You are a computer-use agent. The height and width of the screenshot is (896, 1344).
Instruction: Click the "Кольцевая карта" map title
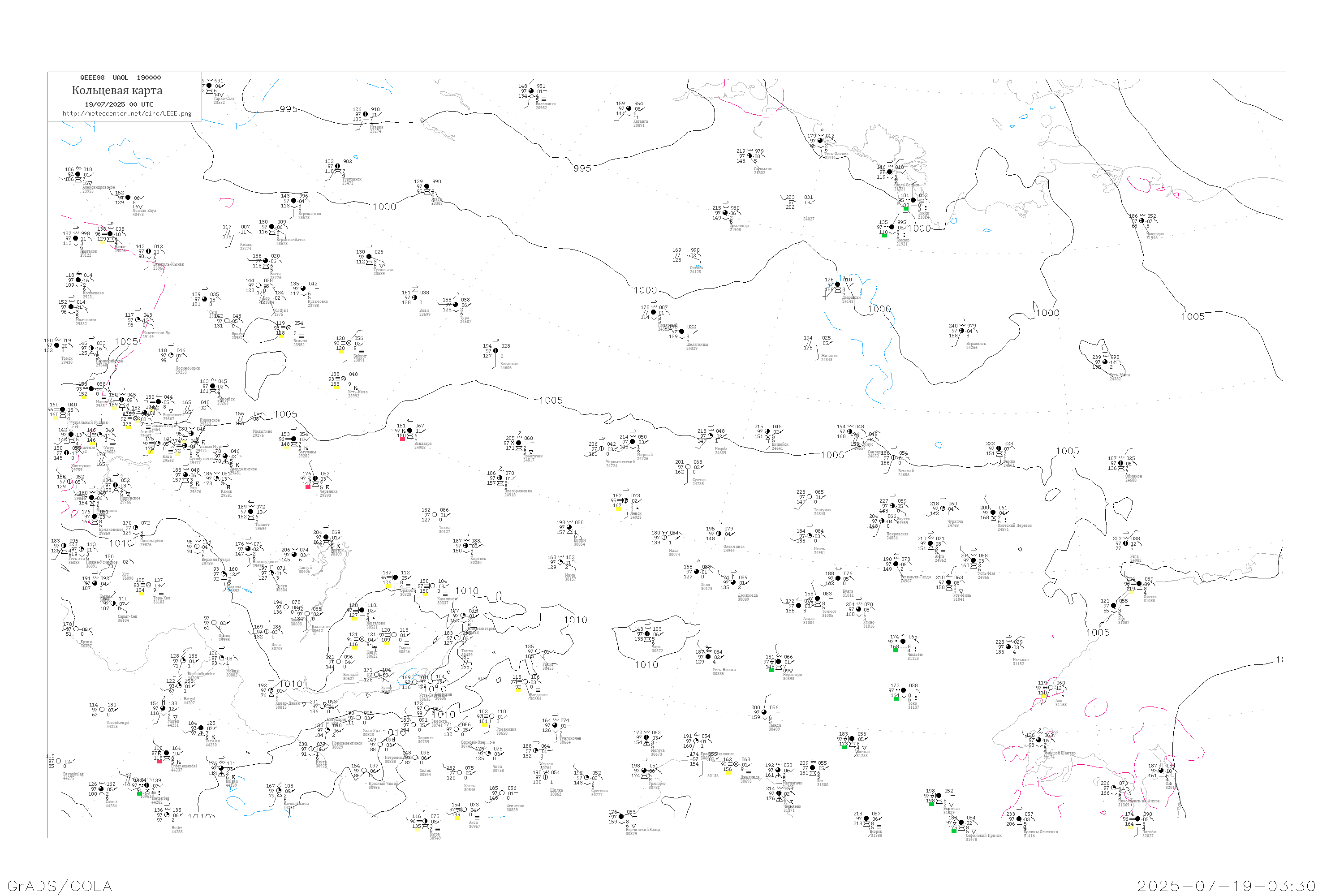click(x=117, y=90)
